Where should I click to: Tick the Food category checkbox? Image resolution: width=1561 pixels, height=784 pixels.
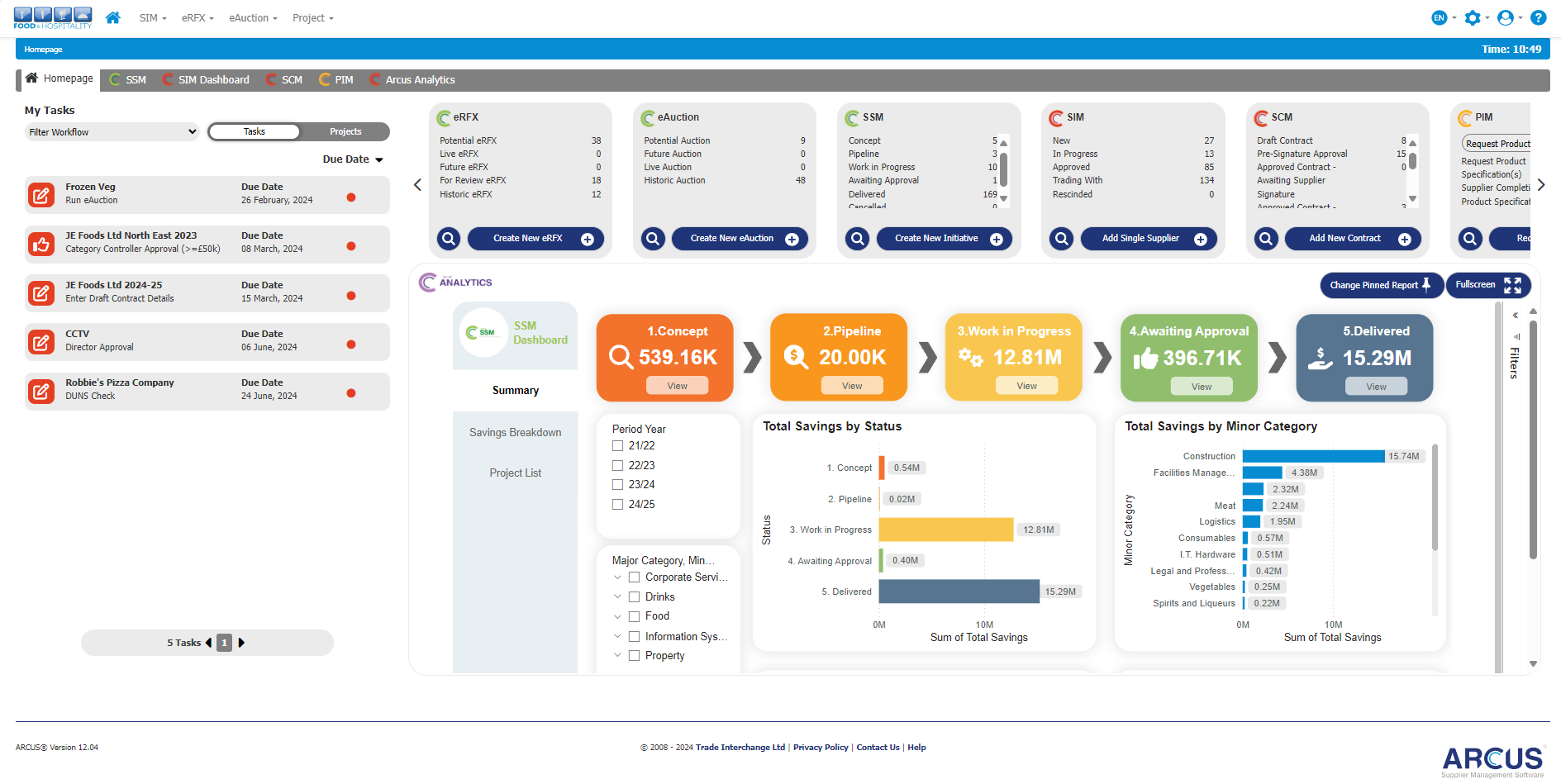click(634, 616)
